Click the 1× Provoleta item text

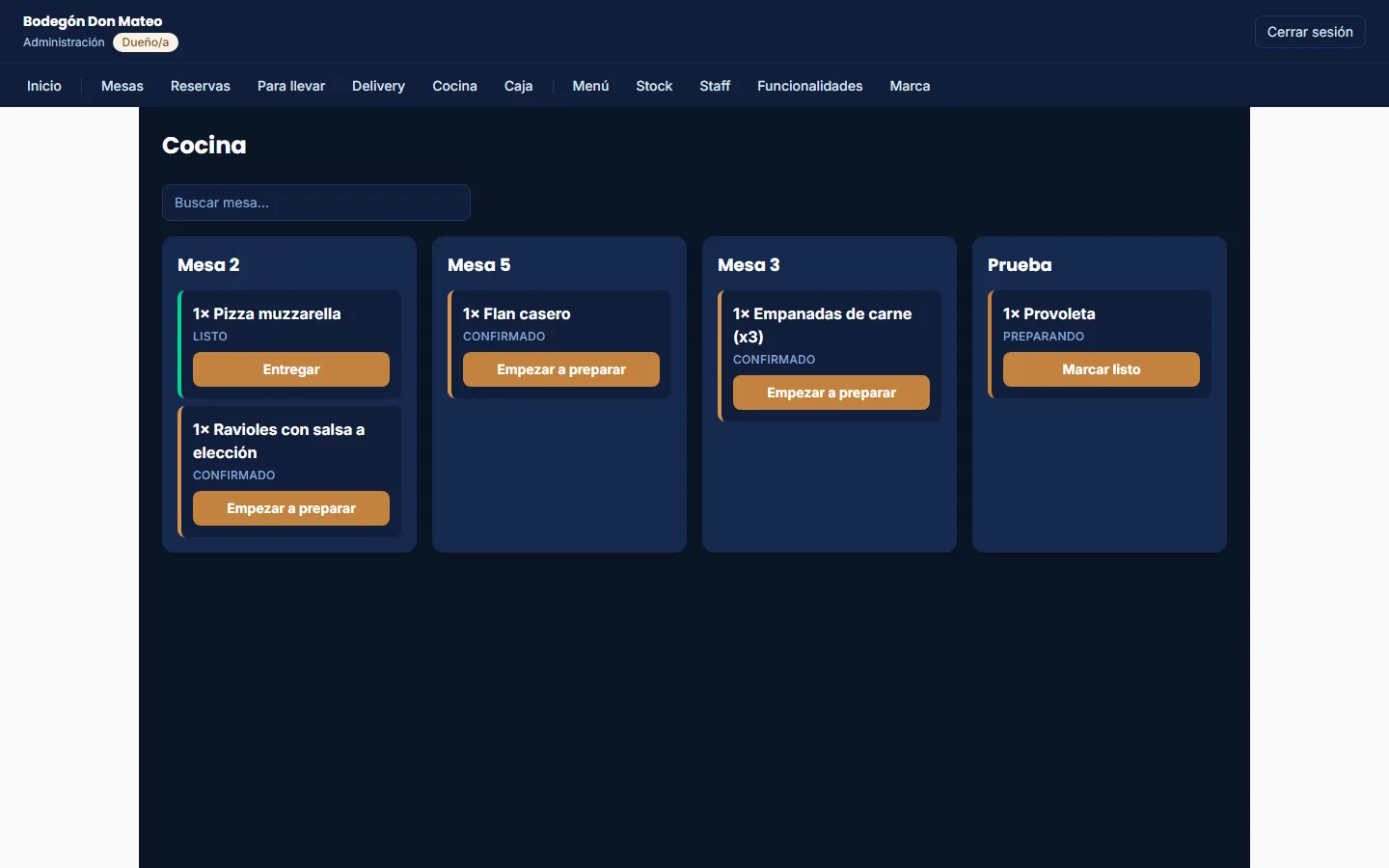pyautogui.click(x=1049, y=313)
